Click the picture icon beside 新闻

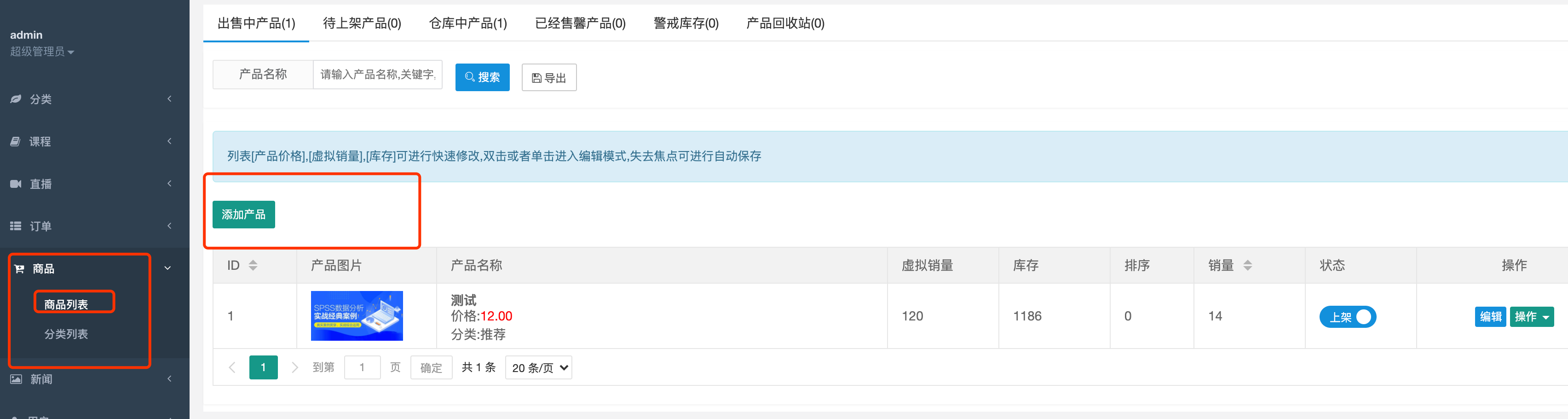(17, 379)
